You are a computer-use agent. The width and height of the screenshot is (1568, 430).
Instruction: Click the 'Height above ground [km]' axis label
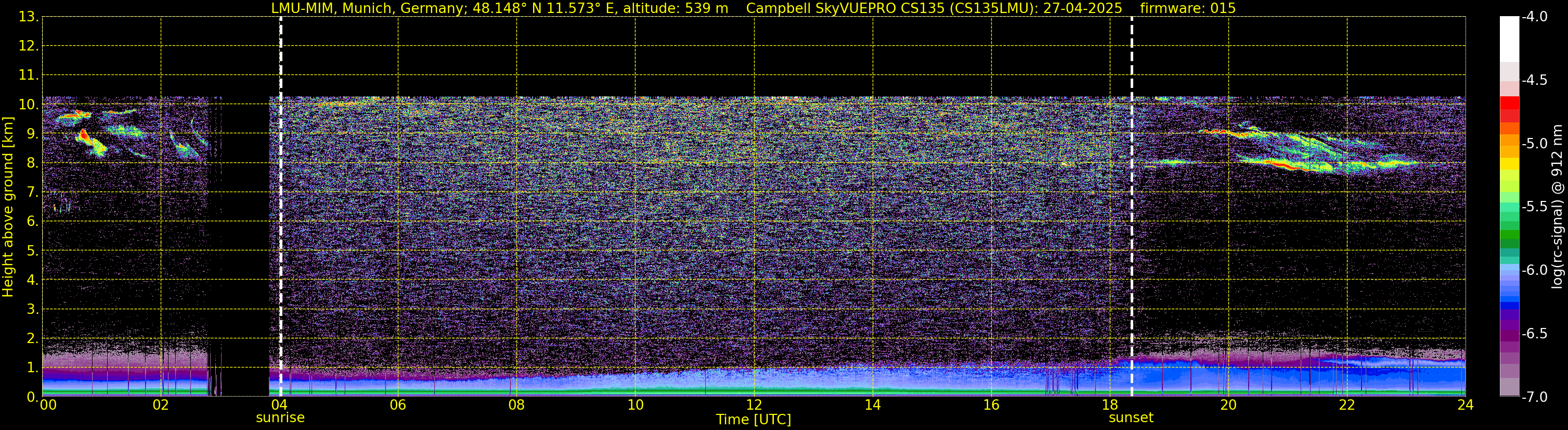[x=8, y=207]
